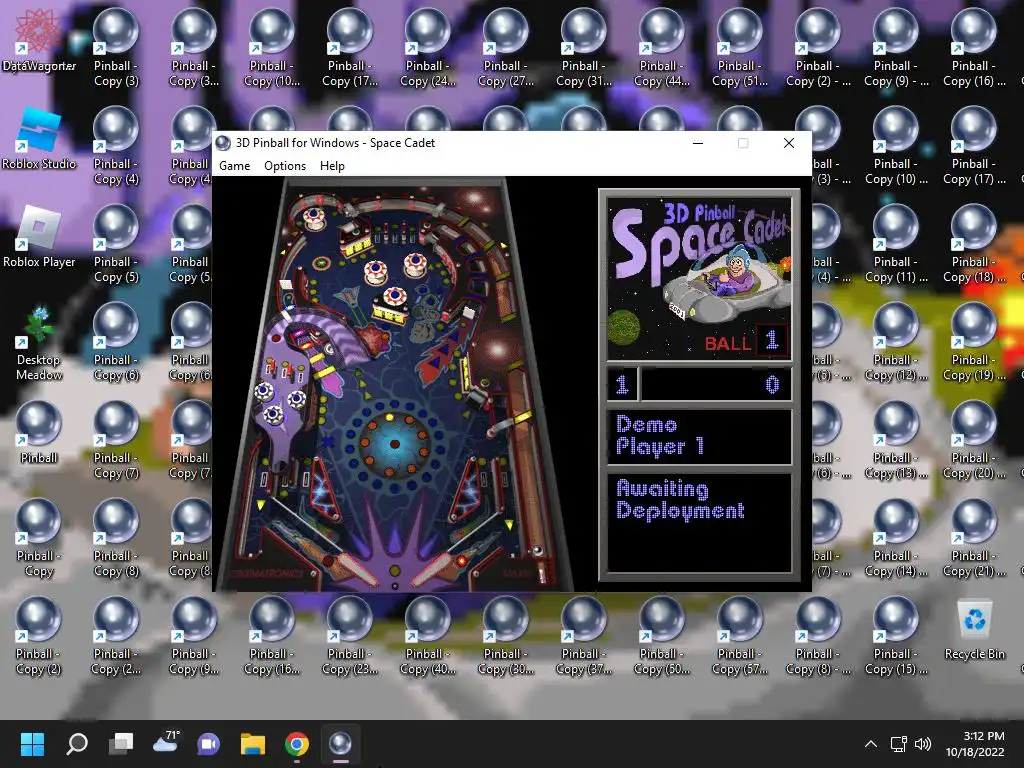Open the 71° weather widget
1024x768 pixels.
pos(166,742)
